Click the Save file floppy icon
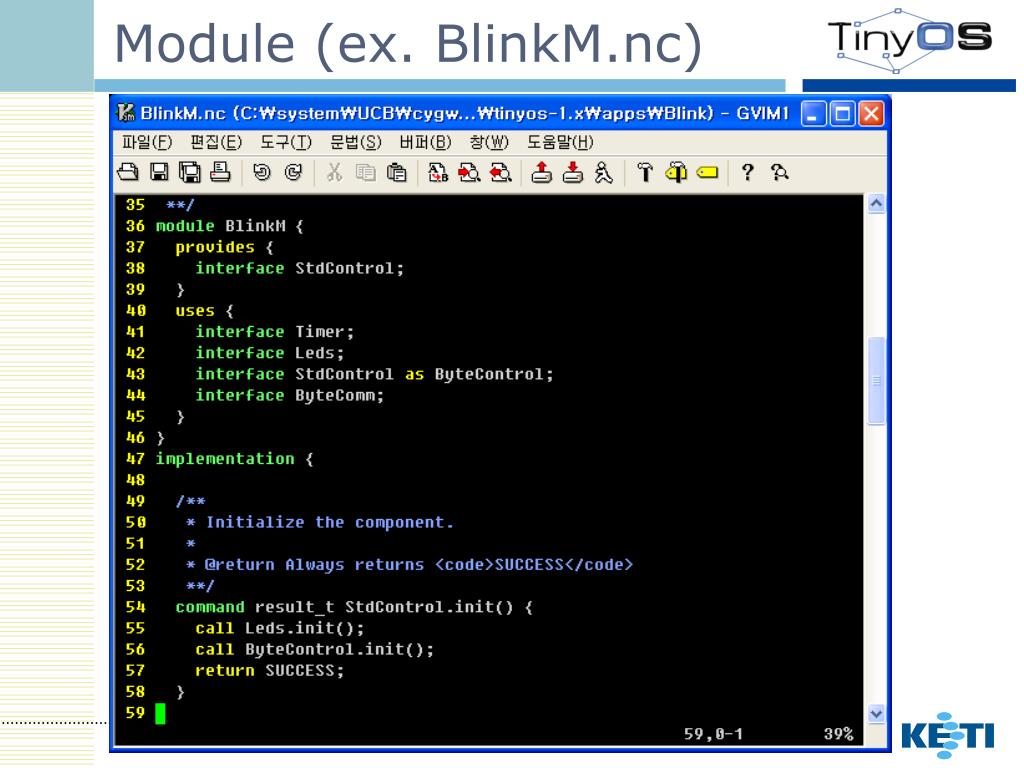The height and width of the screenshot is (768, 1024). pyautogui.click(x=159, y=172)
